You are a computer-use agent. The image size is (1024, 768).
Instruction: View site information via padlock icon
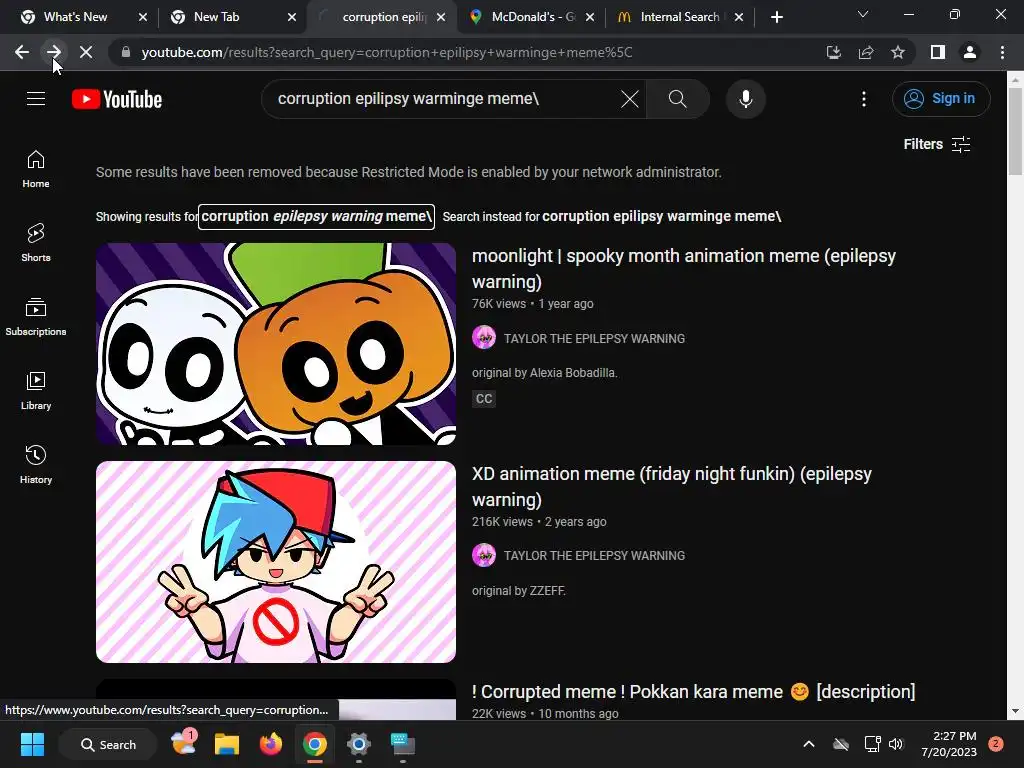126,52
